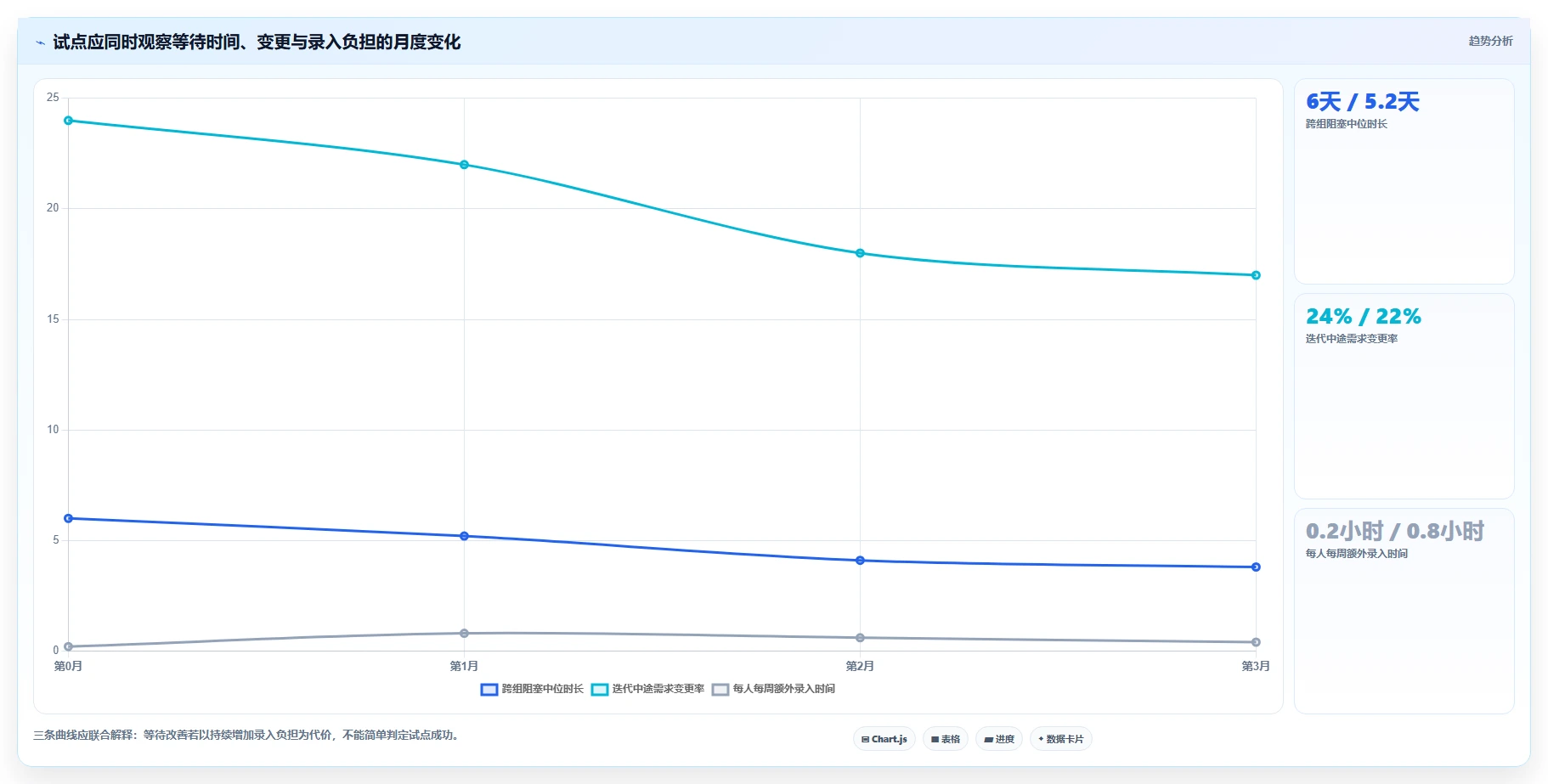Click the 表格 pill button

945,739
